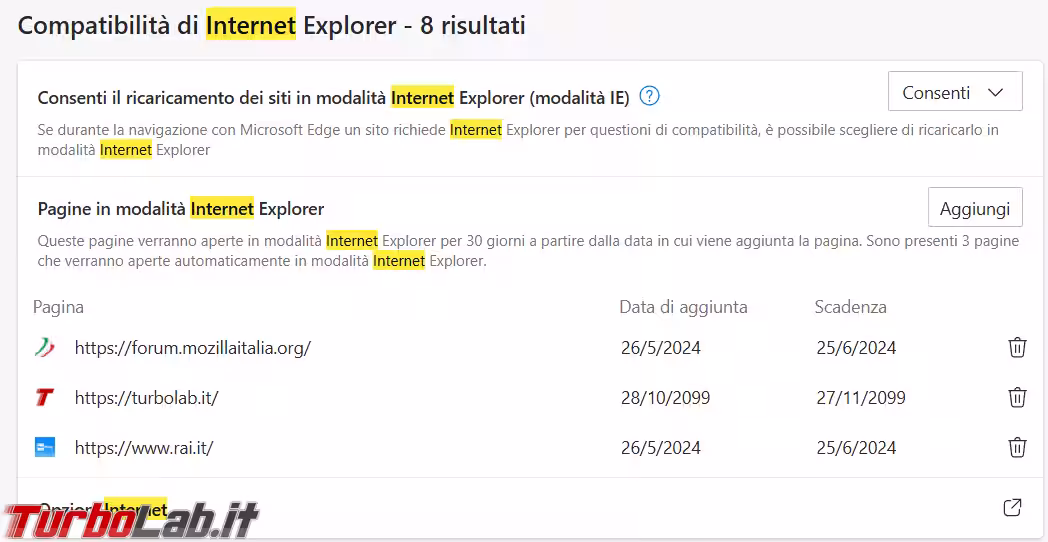Click the 25/6/2024 expiry for forum.mozillaitalia.org
The height and width of the screenshot is (542, 1048).
[x=856, y=348]
